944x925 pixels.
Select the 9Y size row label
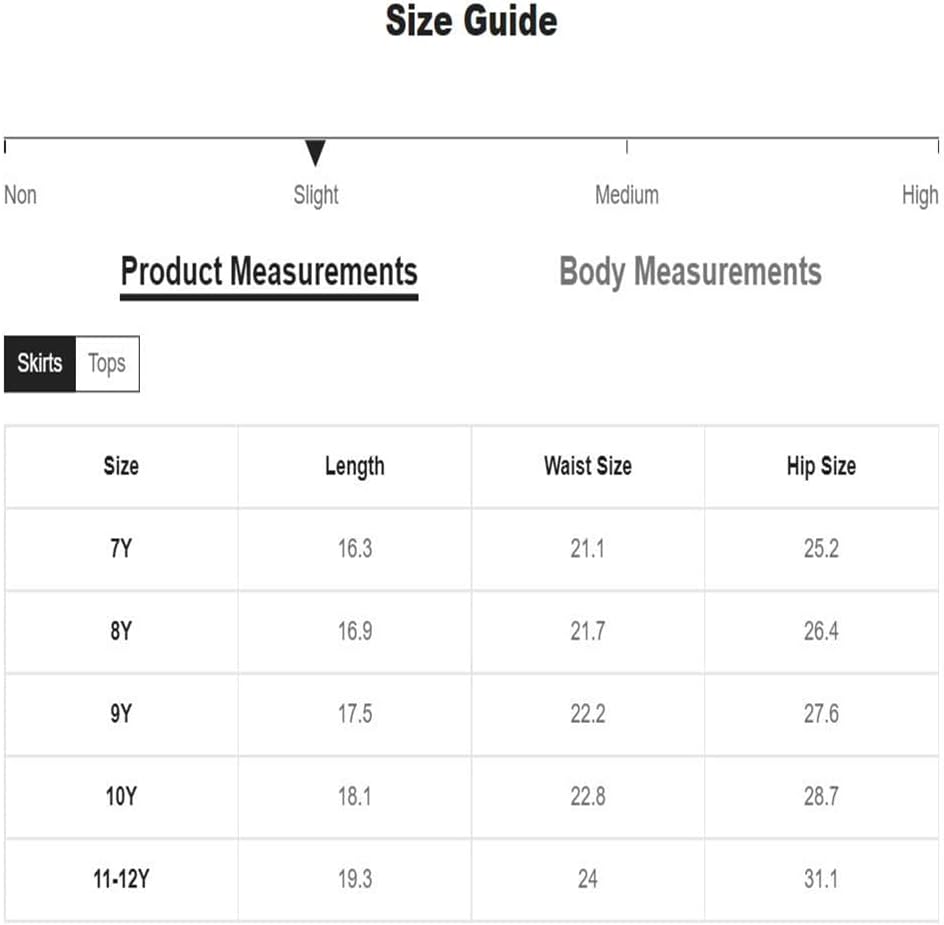coord(121,714)
